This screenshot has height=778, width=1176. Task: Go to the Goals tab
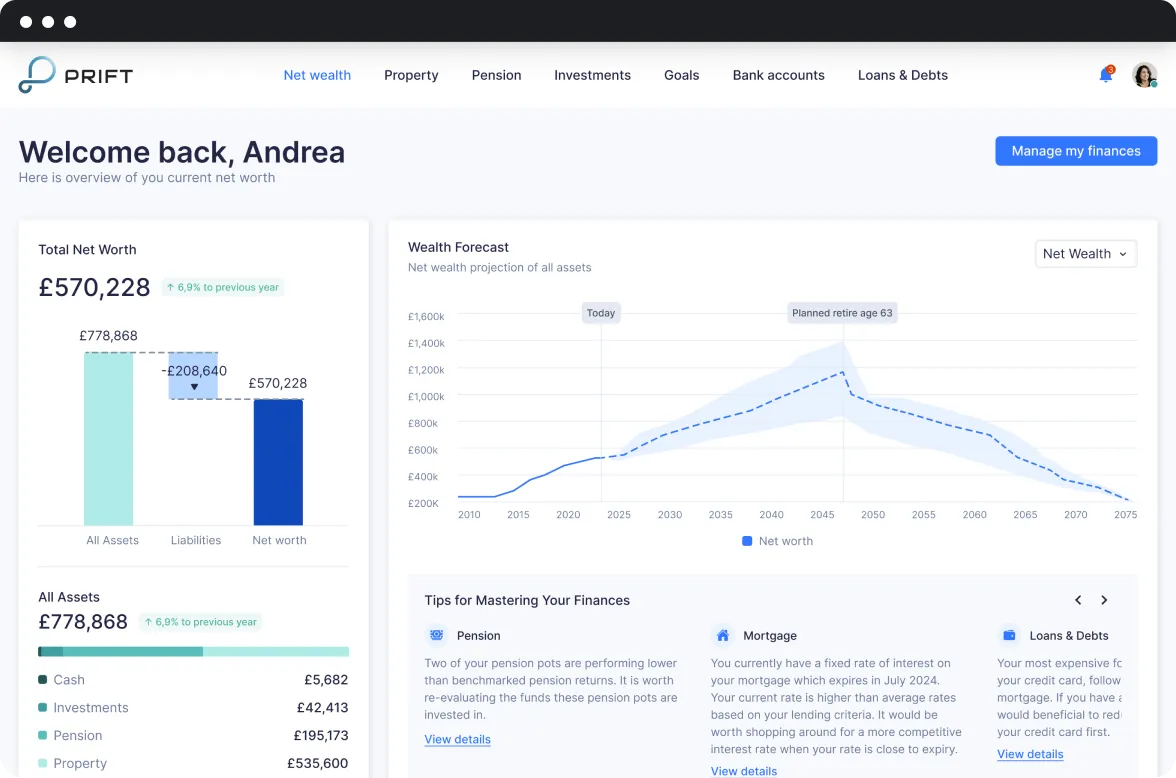[682, 75]
